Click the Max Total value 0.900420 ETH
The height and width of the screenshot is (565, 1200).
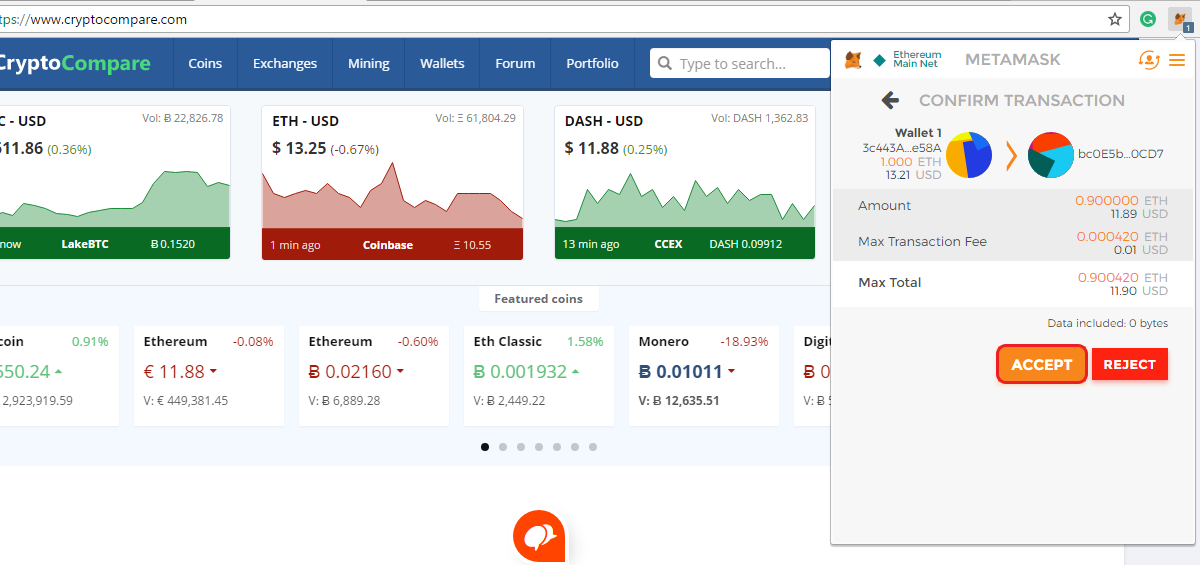click(x=1122, y=277)
